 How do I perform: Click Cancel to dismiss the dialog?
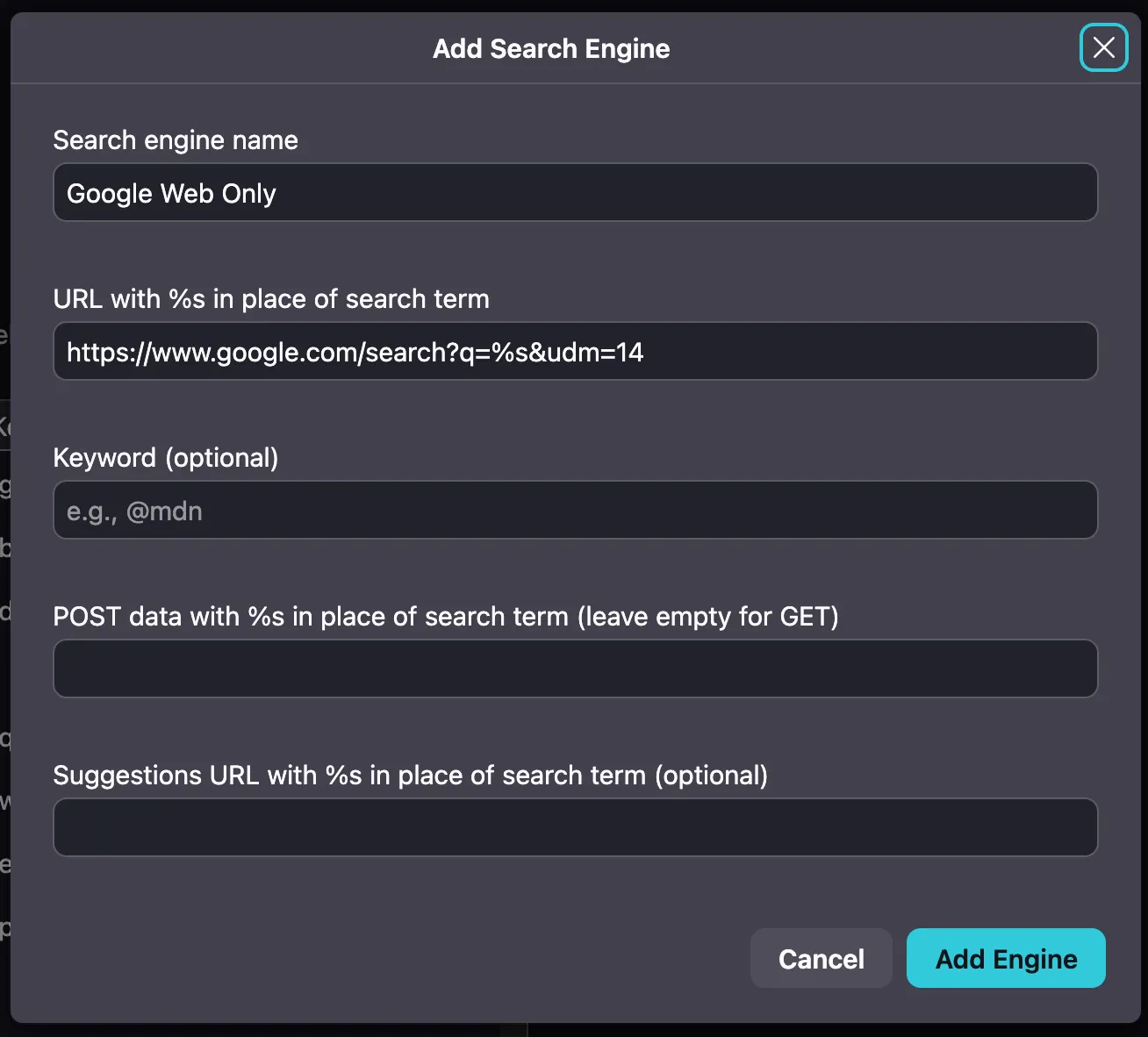(821, 958)
